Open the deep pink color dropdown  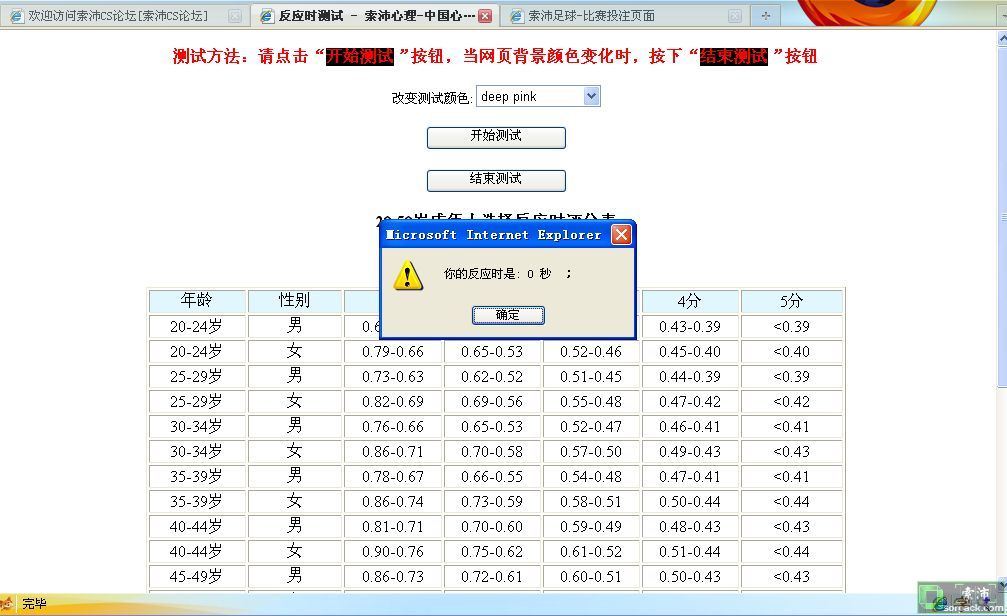[x=591, y=97]
